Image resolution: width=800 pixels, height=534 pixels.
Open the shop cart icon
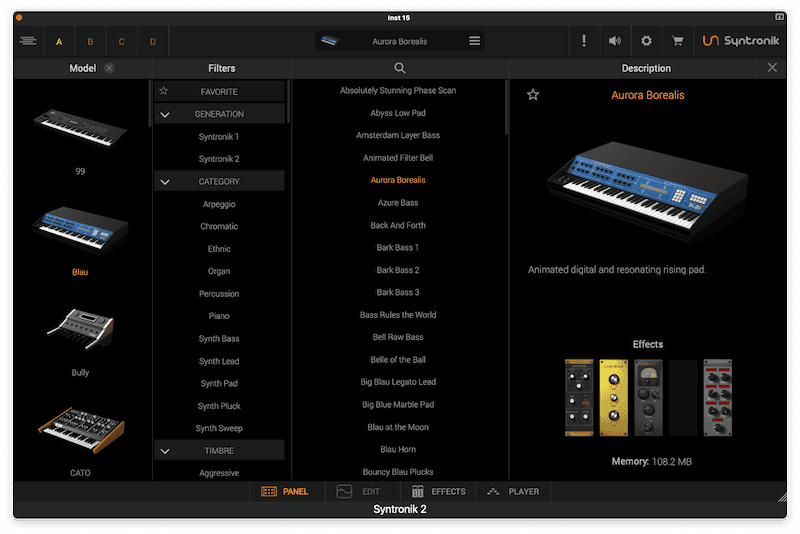678,41
